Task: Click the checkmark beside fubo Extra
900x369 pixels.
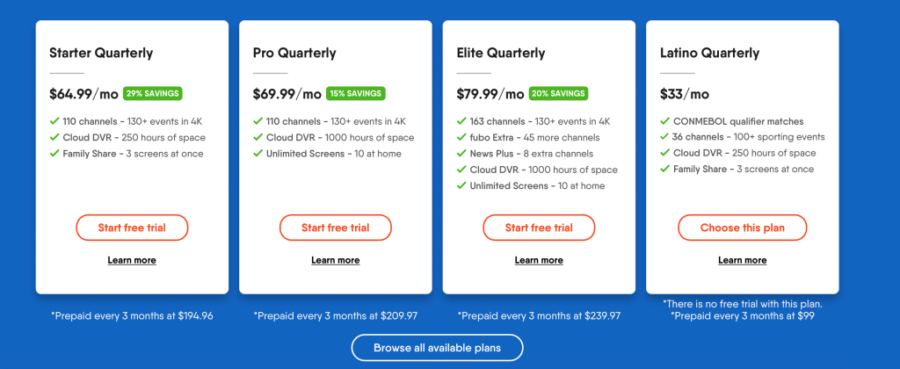Action: pyautogui.click(x=461, y=138)
